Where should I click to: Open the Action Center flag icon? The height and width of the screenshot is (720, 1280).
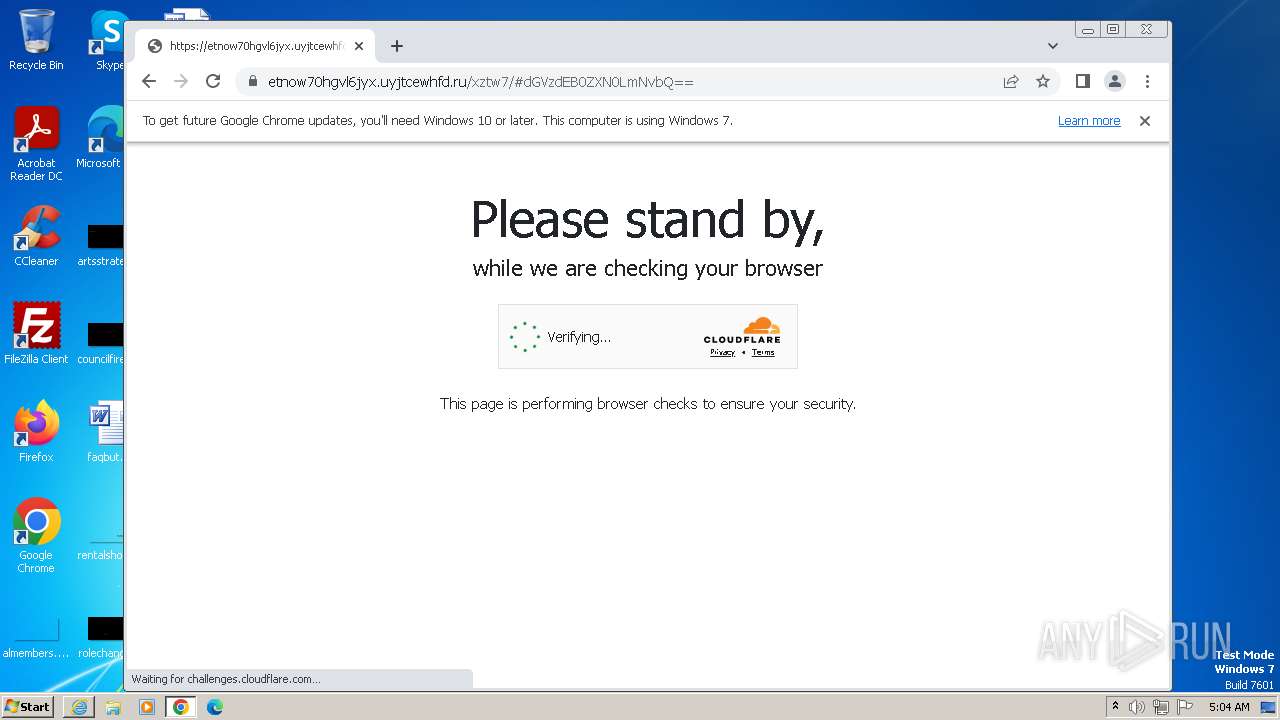[x=1185, y=707]
